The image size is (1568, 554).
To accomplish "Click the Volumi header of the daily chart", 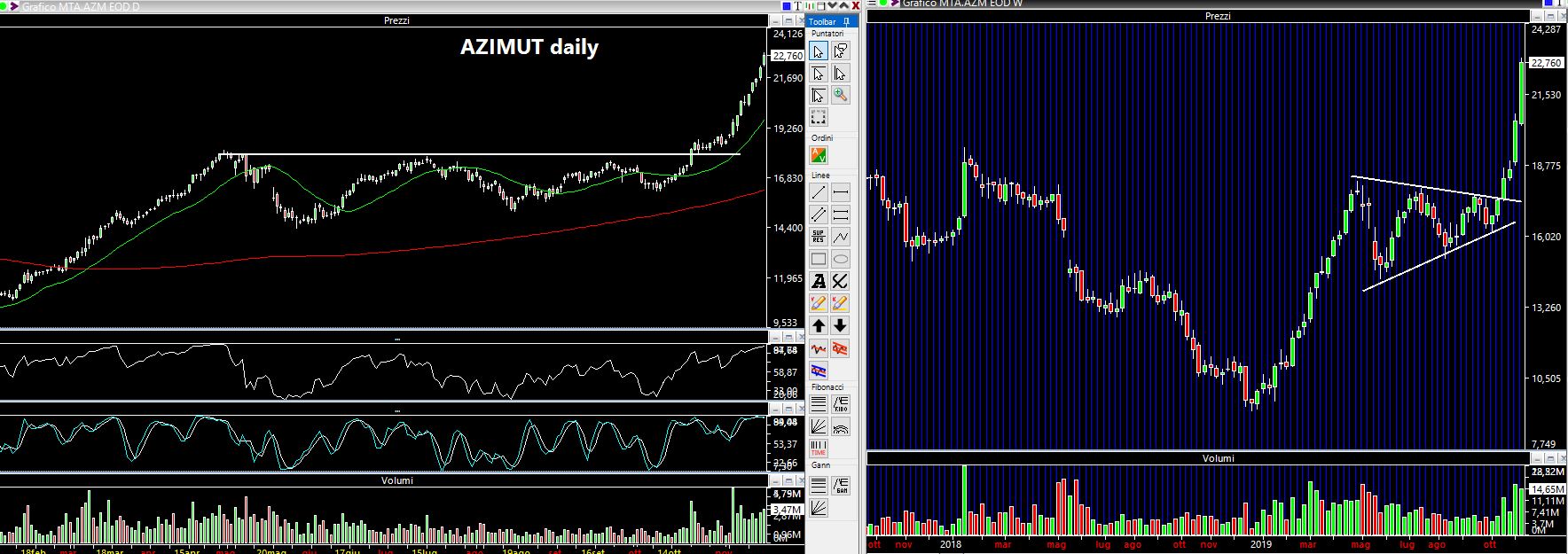I will coord(396,480).
